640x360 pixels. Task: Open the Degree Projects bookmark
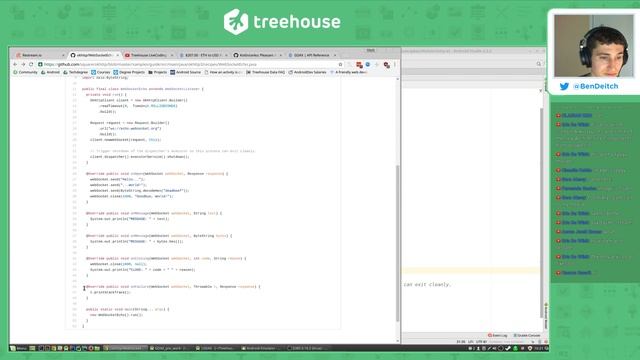tap(129, 72)
